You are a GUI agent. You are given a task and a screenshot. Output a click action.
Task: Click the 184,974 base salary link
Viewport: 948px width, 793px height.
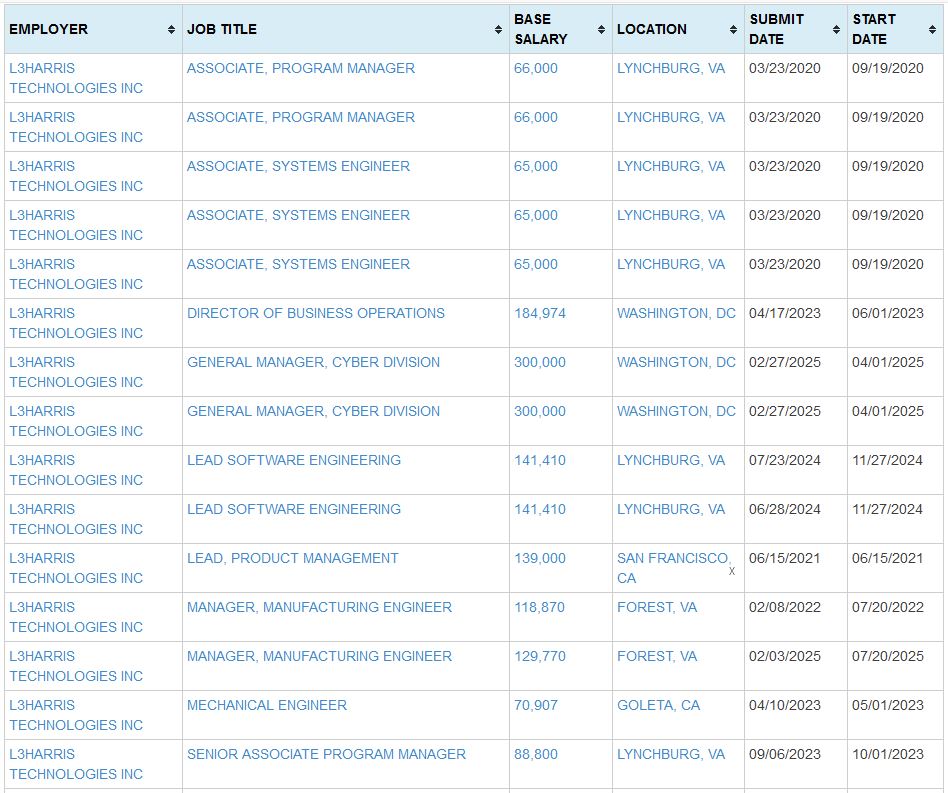540,313
